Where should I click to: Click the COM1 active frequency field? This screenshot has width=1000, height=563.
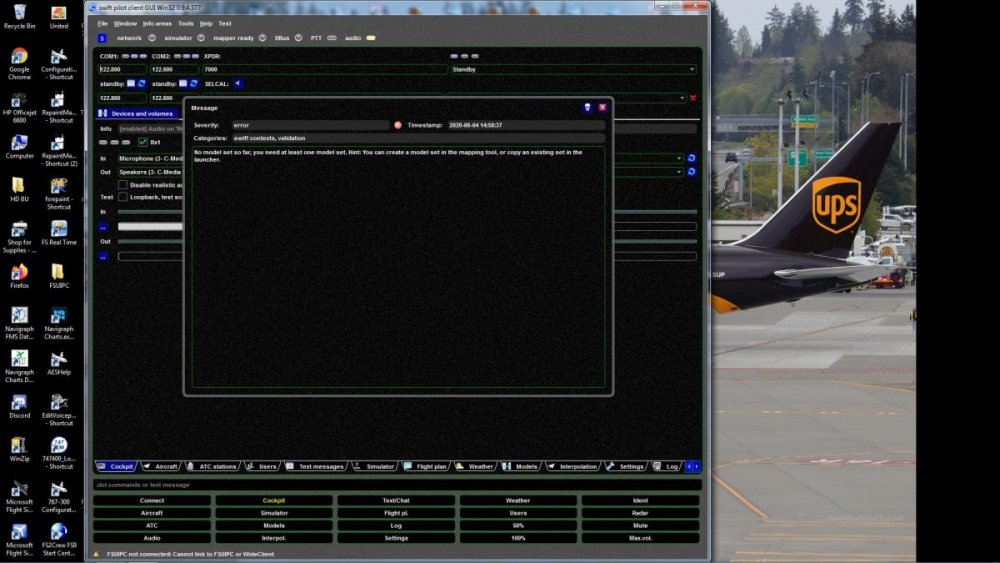[122, 69]
